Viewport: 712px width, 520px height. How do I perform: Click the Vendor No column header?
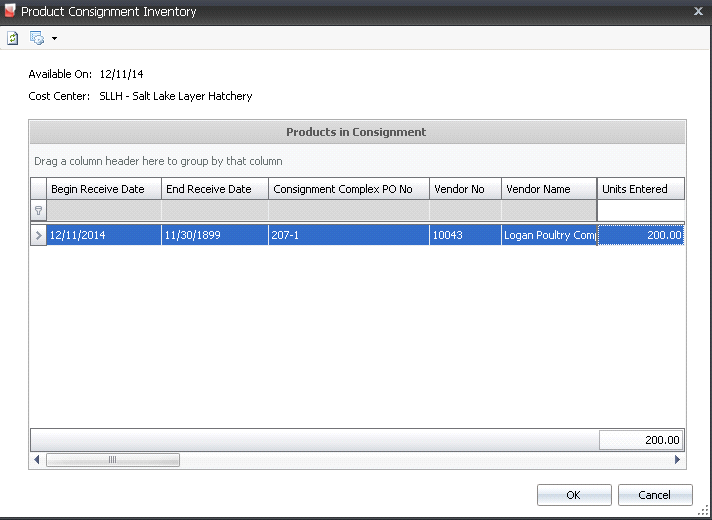[465, 189]
